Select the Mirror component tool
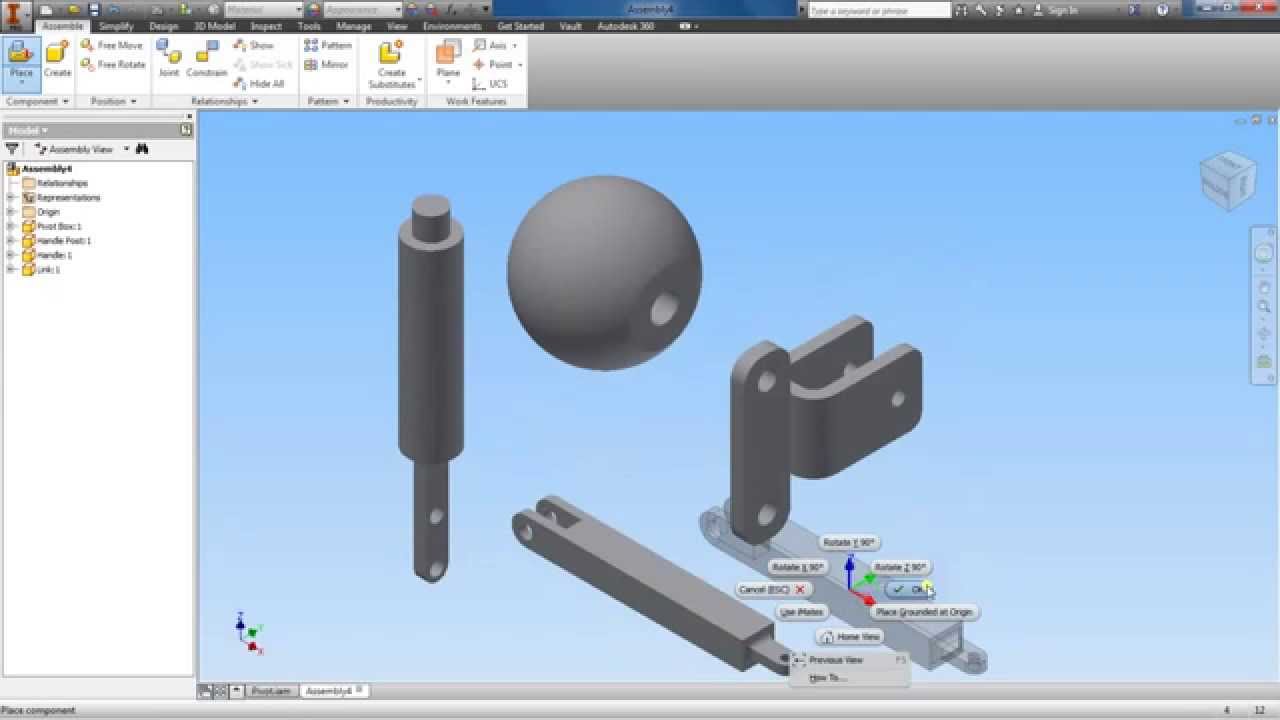 pos(326,64)
